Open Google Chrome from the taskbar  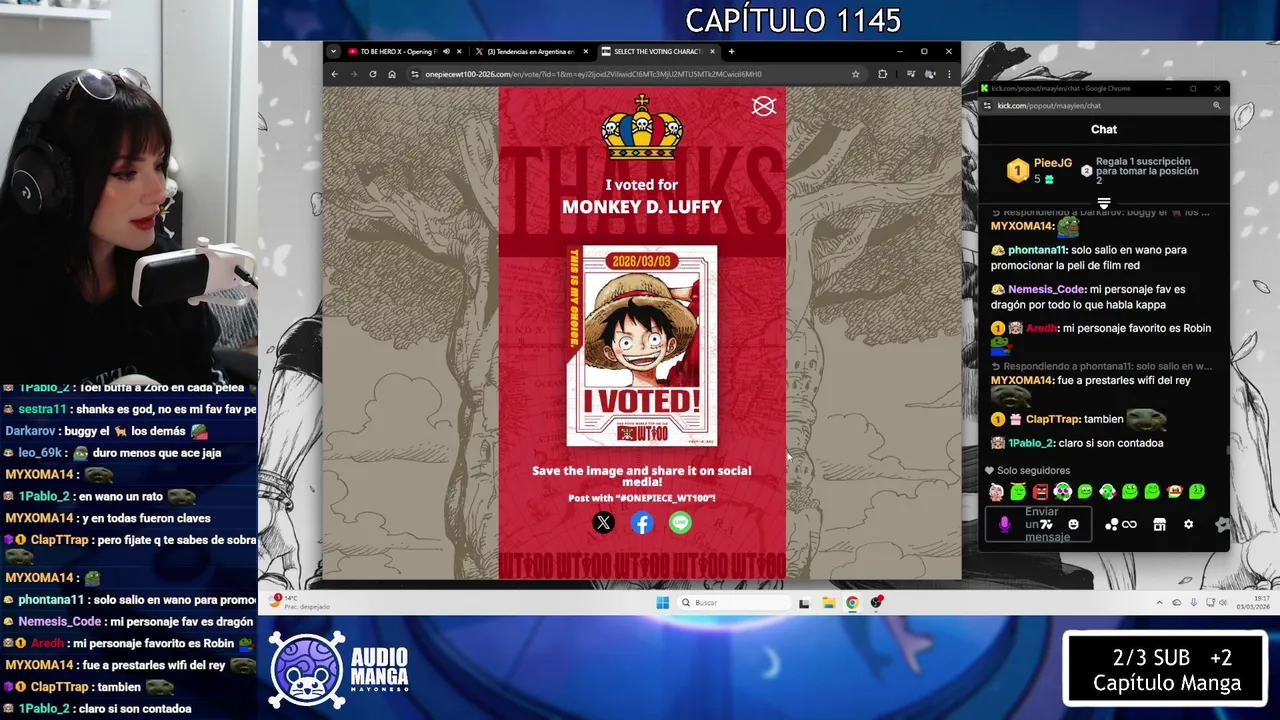852,602
